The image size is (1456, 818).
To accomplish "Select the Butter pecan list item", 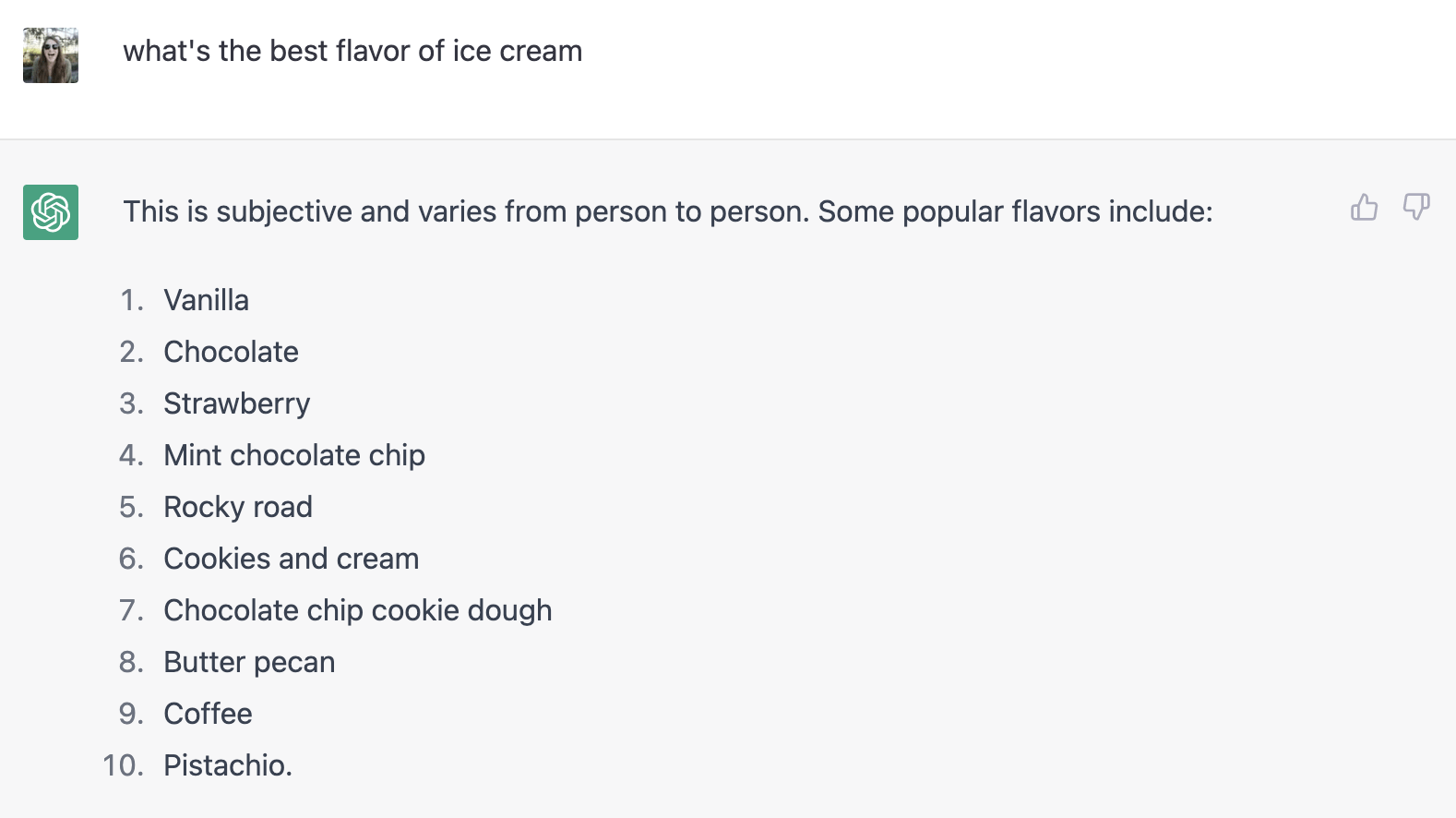I will 248,661.
